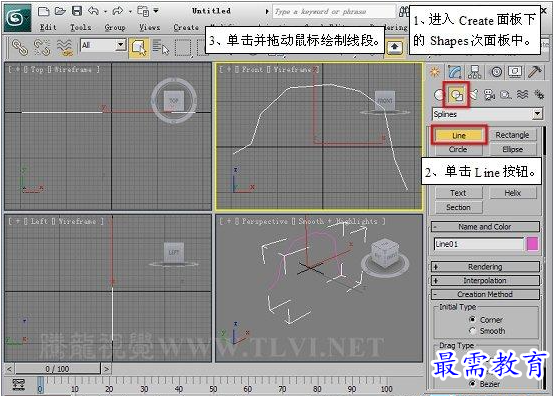Viewport: 555px width, 396px height.
Task: Open the Quick Access toolbar customize arrow
Action: [x=156, y=11]
